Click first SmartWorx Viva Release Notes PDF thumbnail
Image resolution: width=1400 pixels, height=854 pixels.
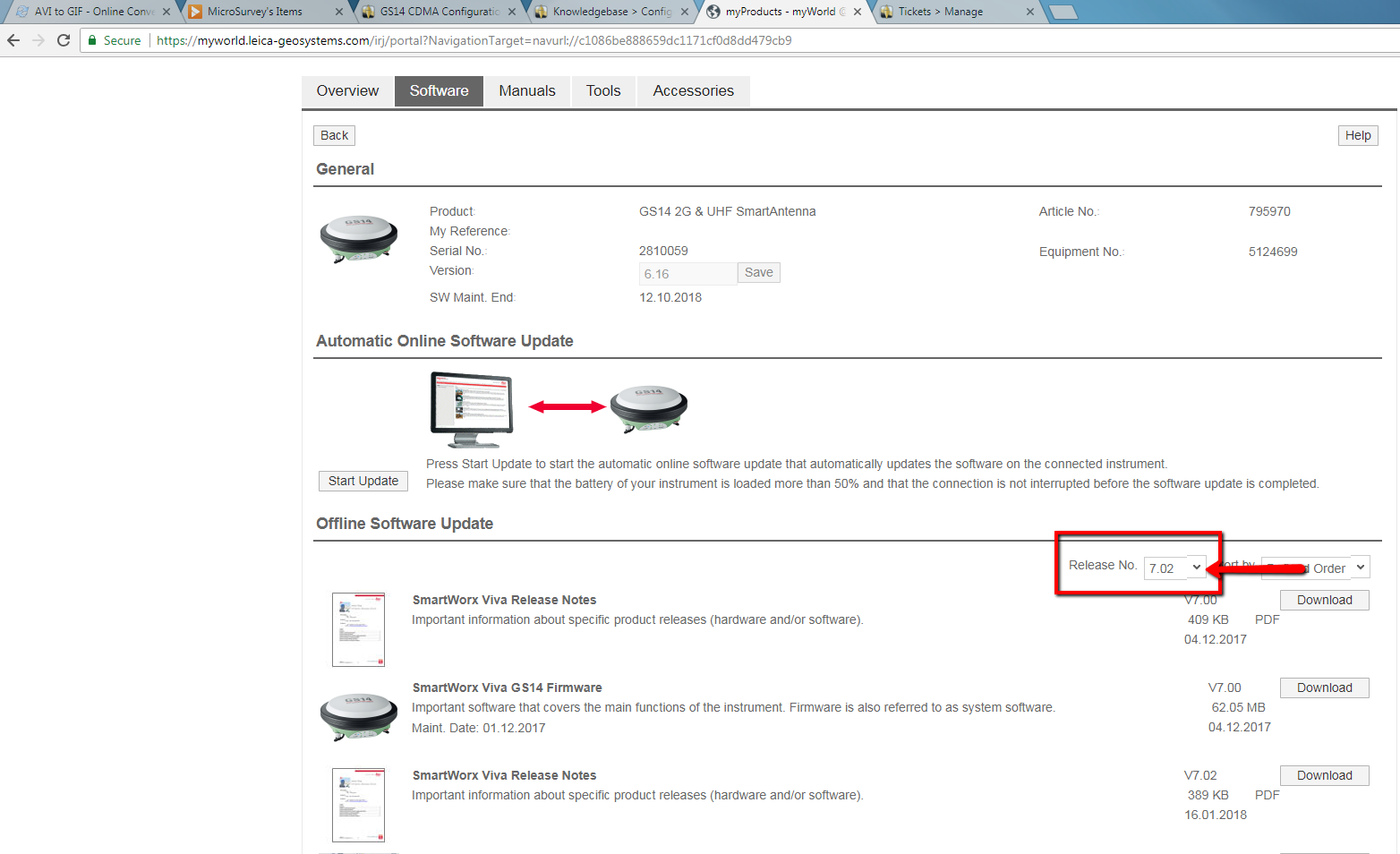tap(358, 629)
